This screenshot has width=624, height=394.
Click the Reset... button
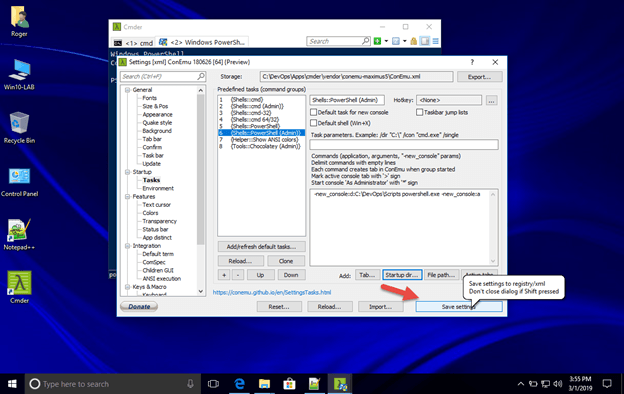pyautogui.click(x=279, y=307)
